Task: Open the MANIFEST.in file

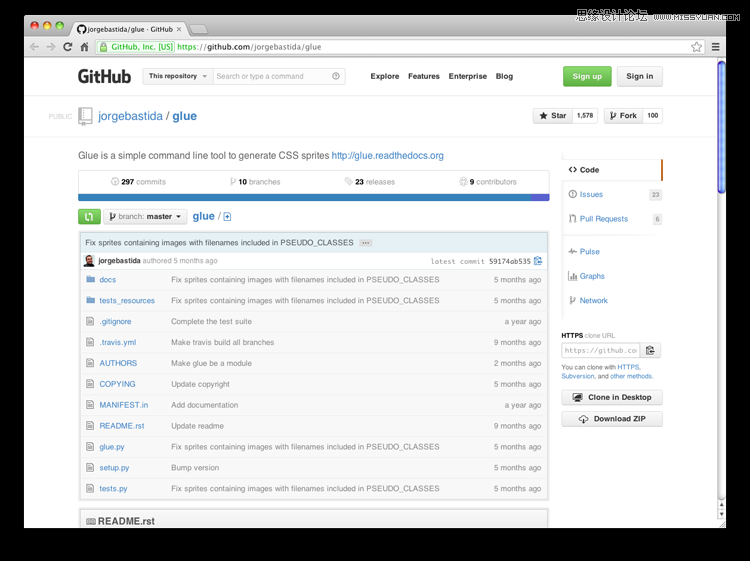Action: pos(123,405)
